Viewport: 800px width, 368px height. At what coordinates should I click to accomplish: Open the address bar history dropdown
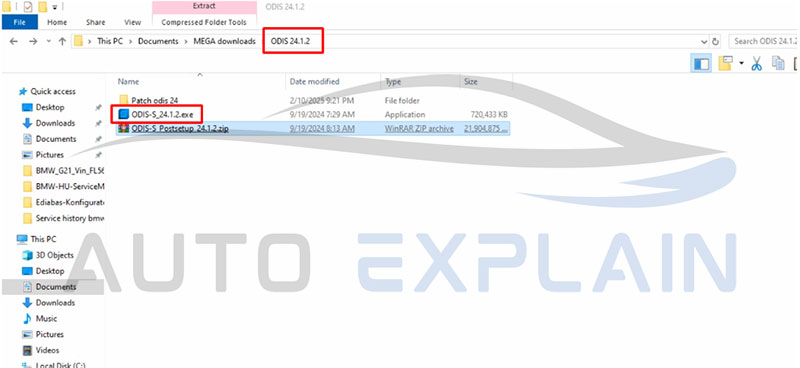tap(704, 41)
